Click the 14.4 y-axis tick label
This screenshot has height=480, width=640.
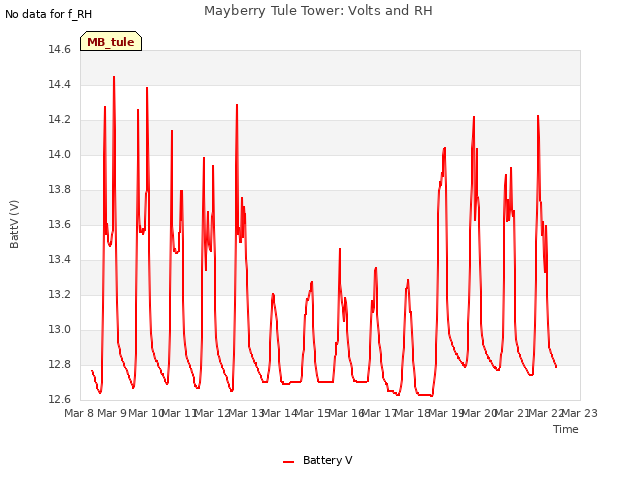coord(60,85)
